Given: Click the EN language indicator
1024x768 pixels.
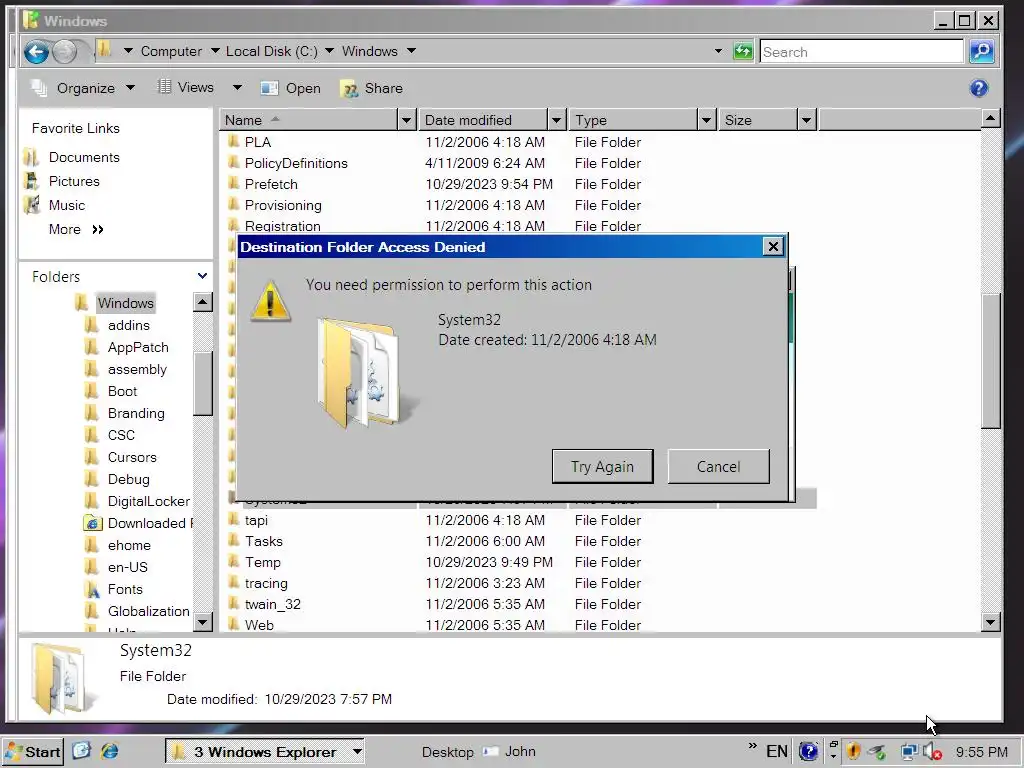Looking at the screenshot, I should (x=776, y=752).
